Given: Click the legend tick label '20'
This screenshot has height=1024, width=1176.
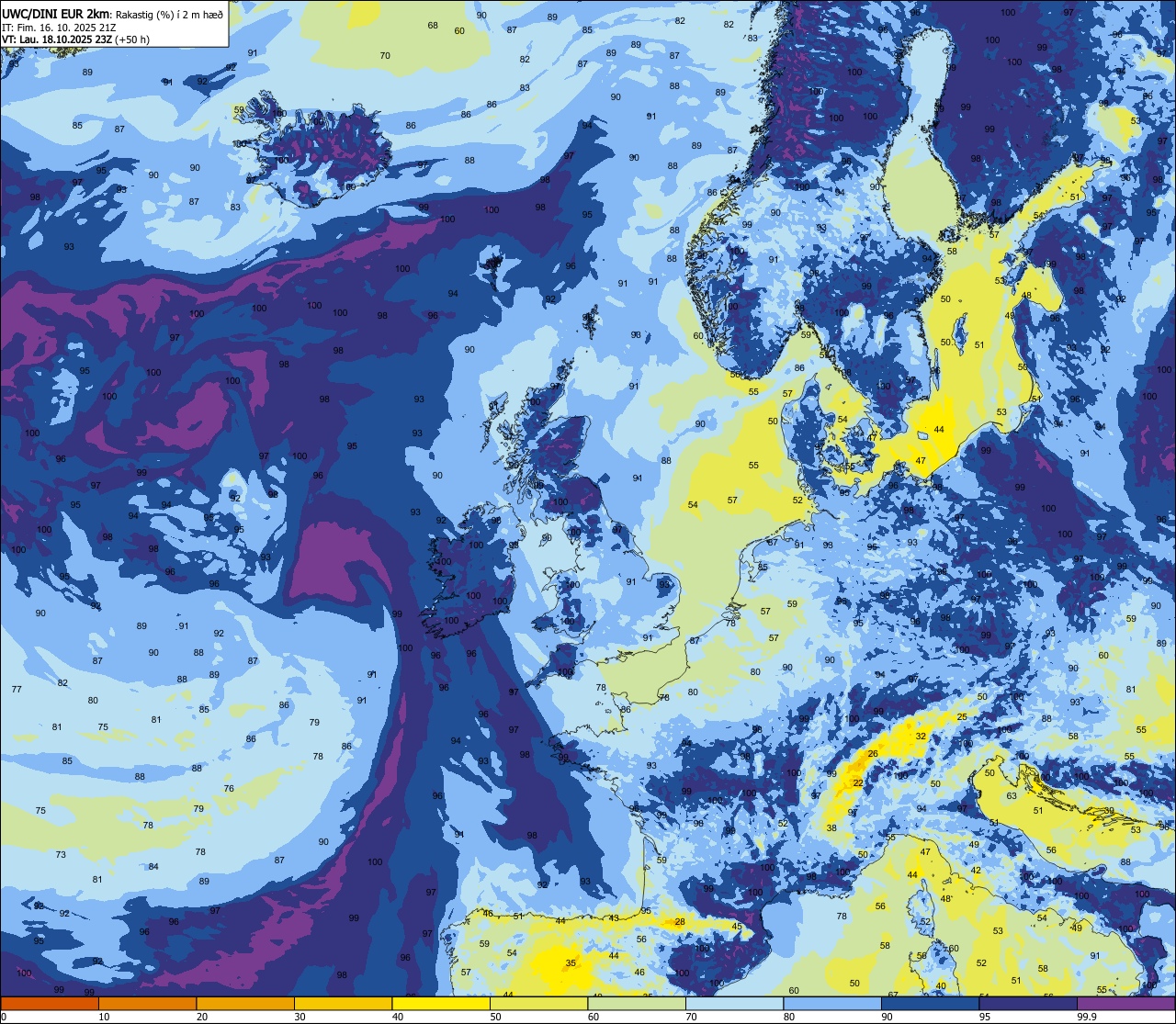Looking at the screenshot, I should (x=202, y=1017).
